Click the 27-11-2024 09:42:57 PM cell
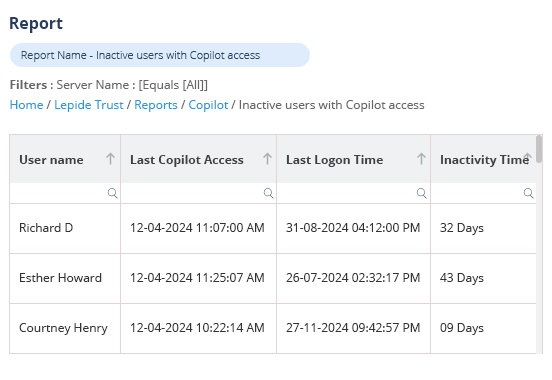This screenshot has height=380, width=552. click(x=353, y=328)
